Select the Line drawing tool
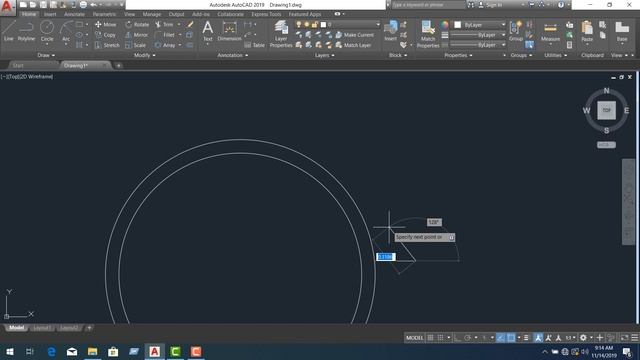Image resolution: width=640 pixels, height=360 pixels. point(9,31)
